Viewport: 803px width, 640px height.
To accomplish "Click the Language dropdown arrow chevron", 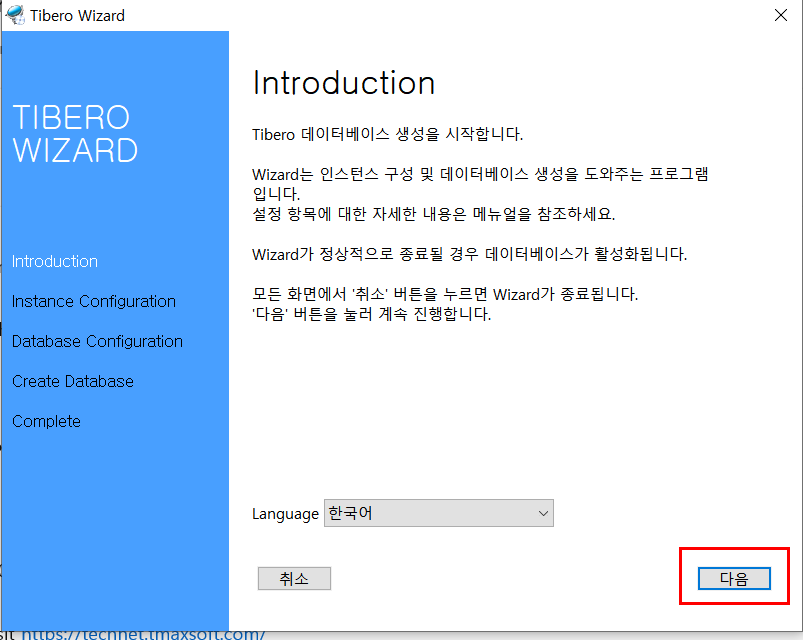I will [x=543, y=513].
